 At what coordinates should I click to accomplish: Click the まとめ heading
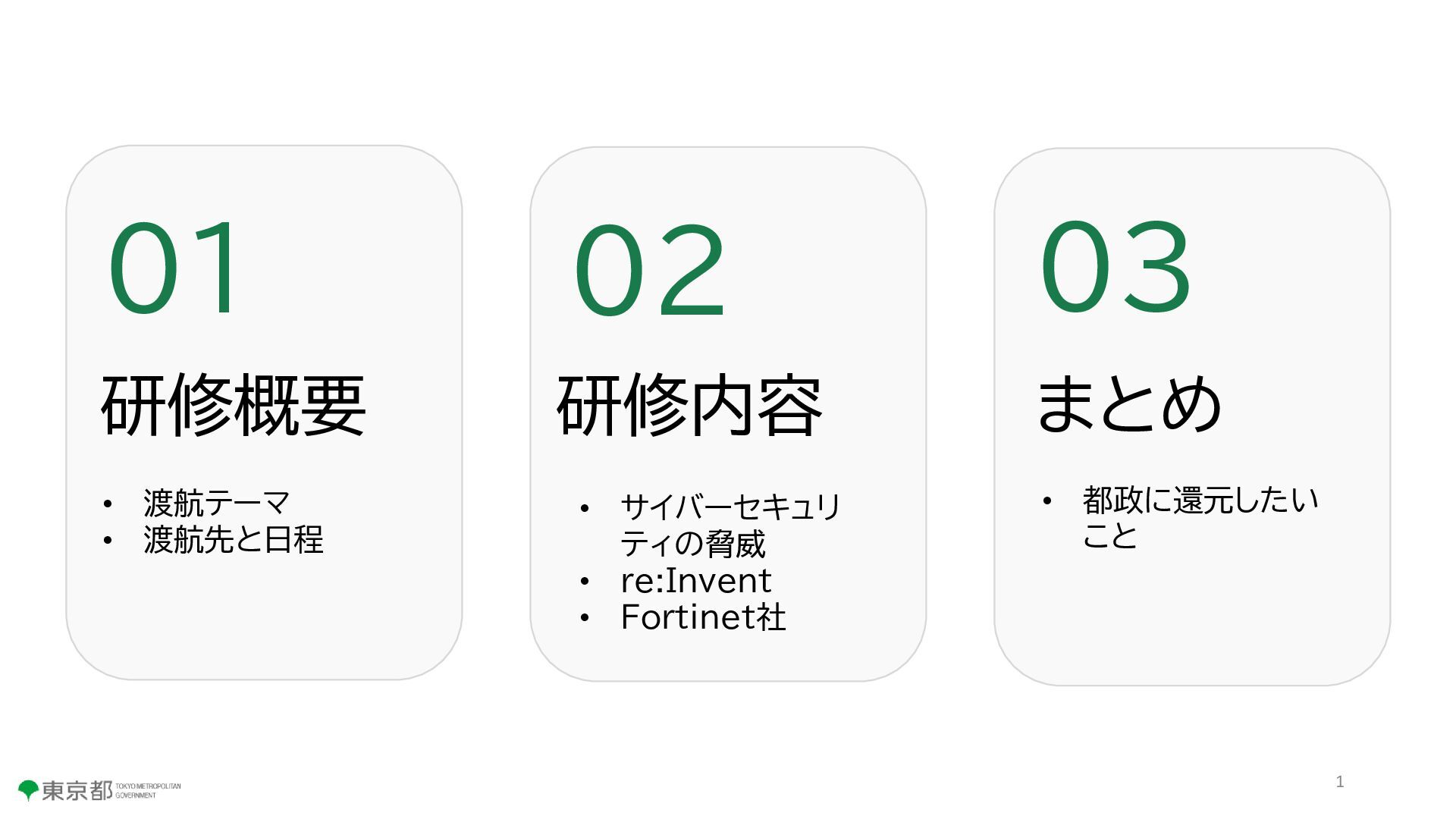[x=1128, y=403]
